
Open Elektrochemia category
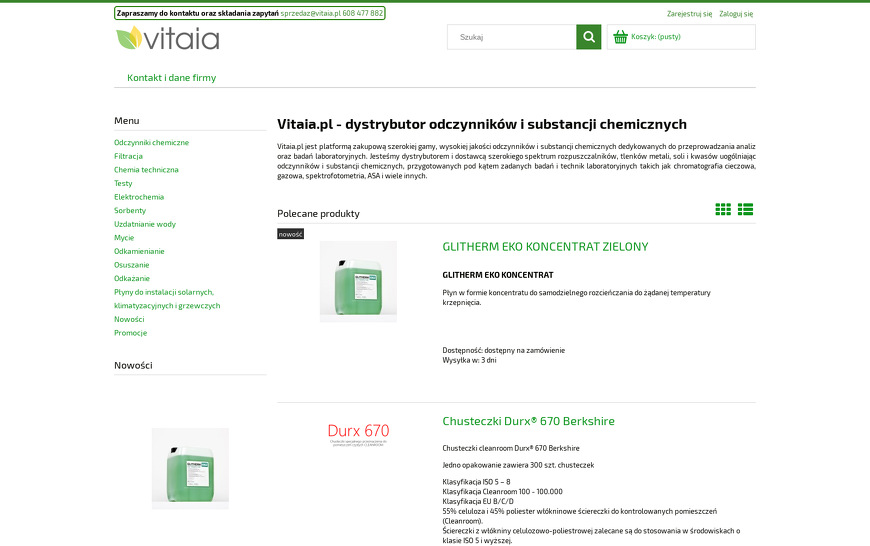[x=139, y=197]
